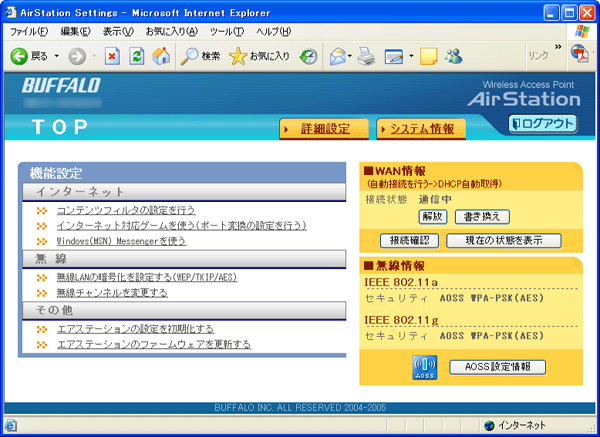Screen dimensions: 600x437
Task: Open エアステーションの設定を初期化する link
Action: 135,329
